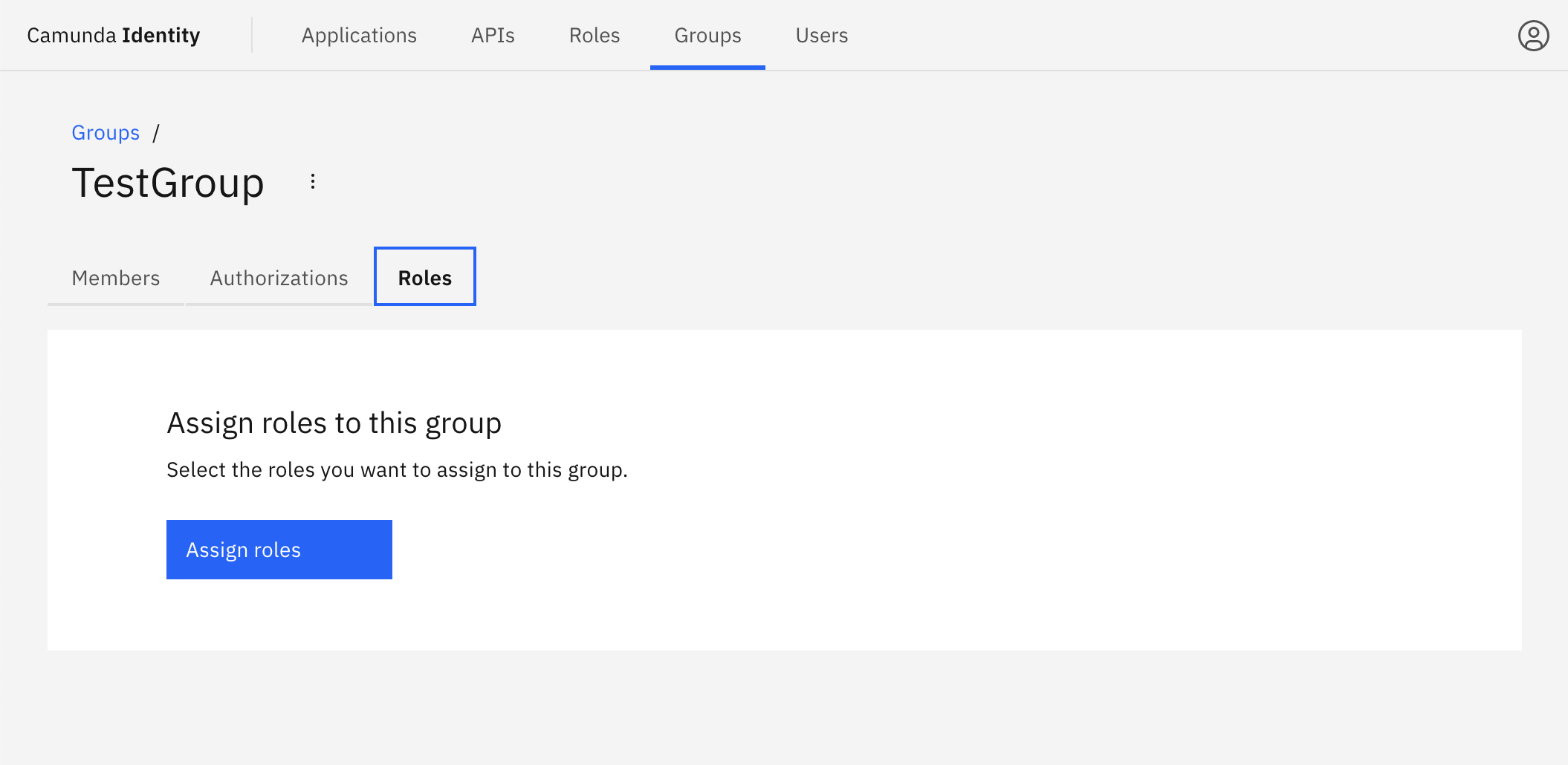Open the Users management page
The width and height of the screenshot is (1568, 765).
(822, 35)
